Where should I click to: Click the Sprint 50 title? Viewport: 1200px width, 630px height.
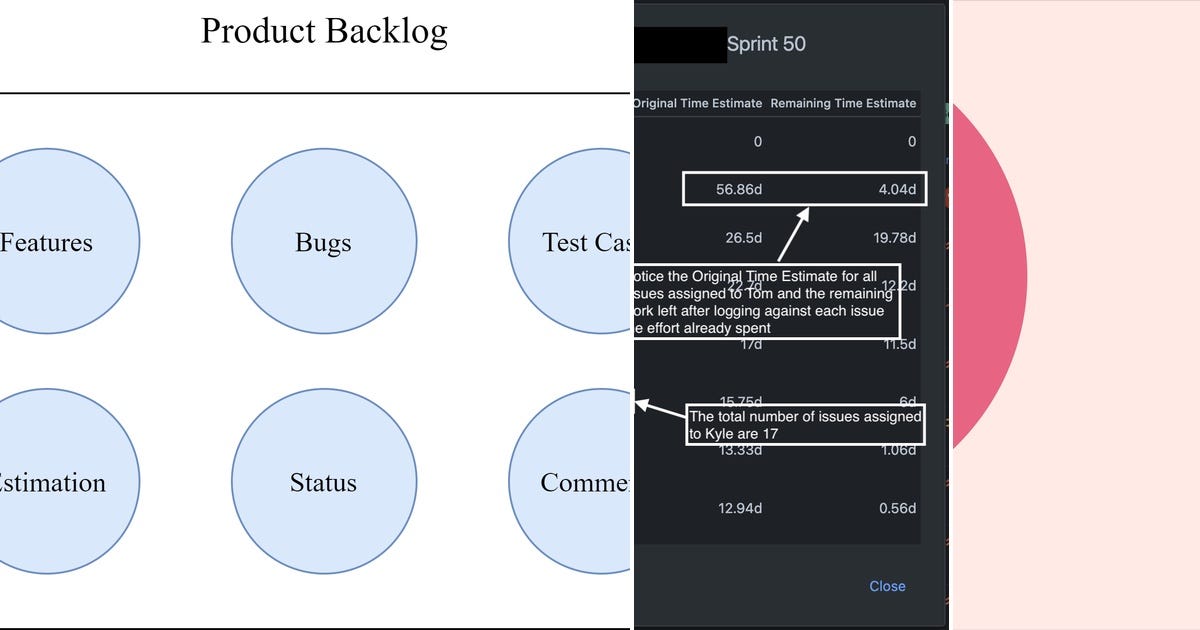pos(769,44)
